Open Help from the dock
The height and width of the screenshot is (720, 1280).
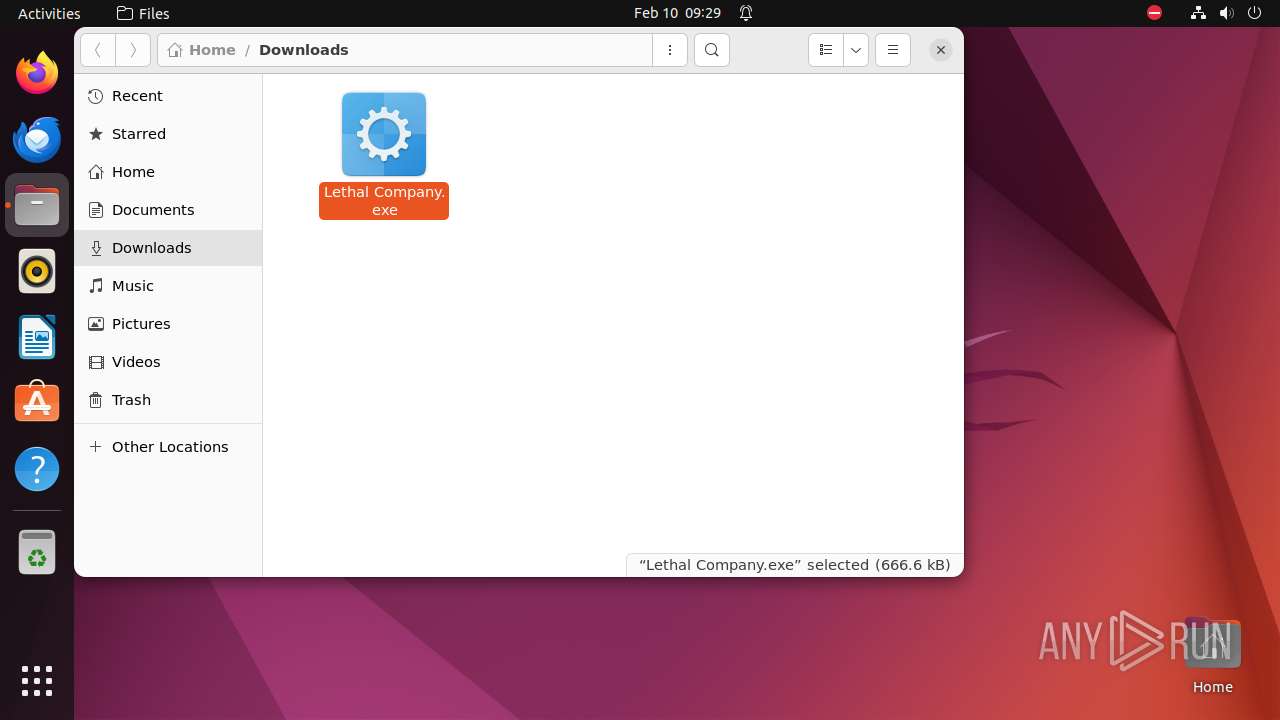(37, 469)
